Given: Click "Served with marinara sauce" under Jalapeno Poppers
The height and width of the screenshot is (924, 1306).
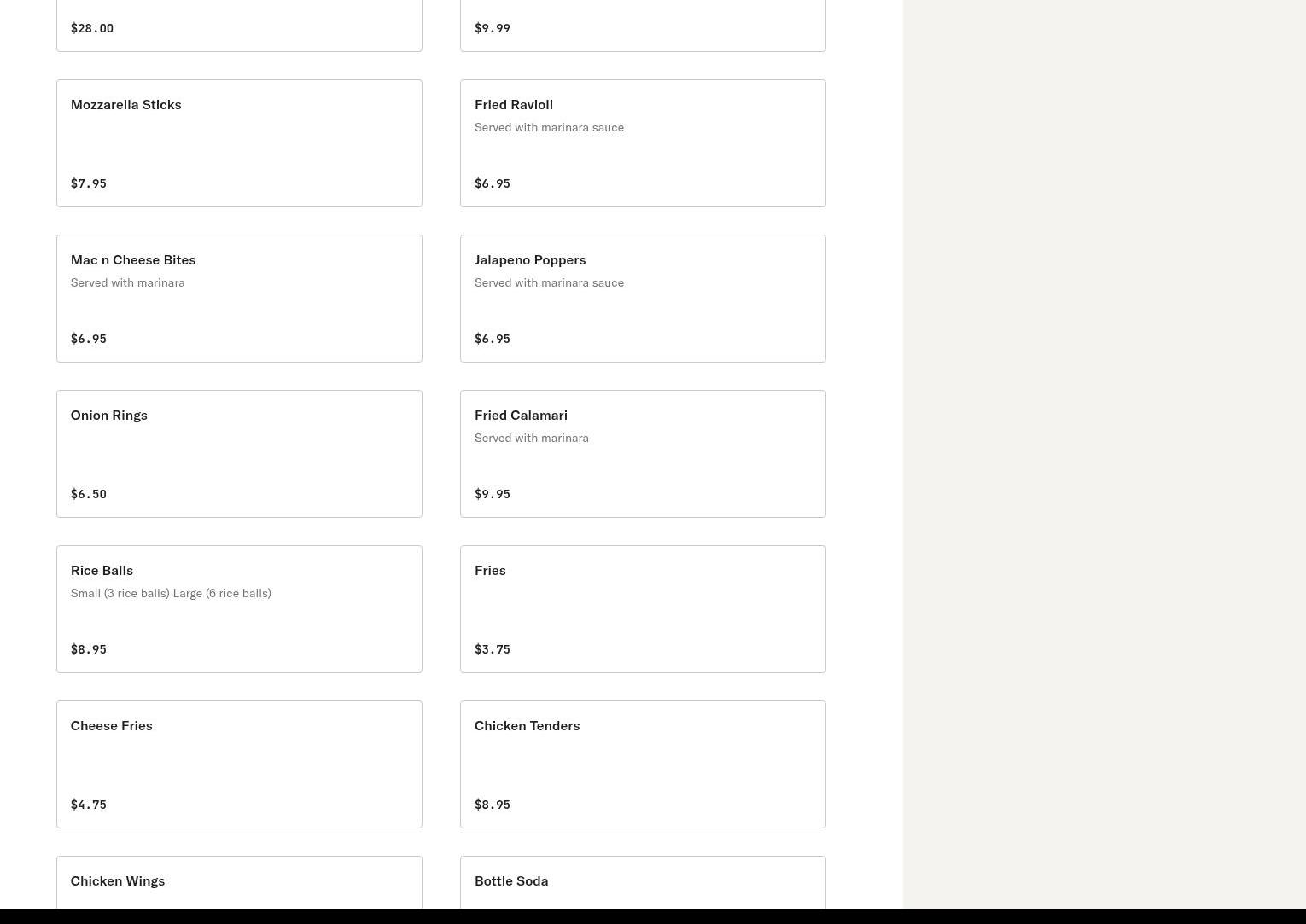Looking at the screenshot, I should tap(549, 282).
